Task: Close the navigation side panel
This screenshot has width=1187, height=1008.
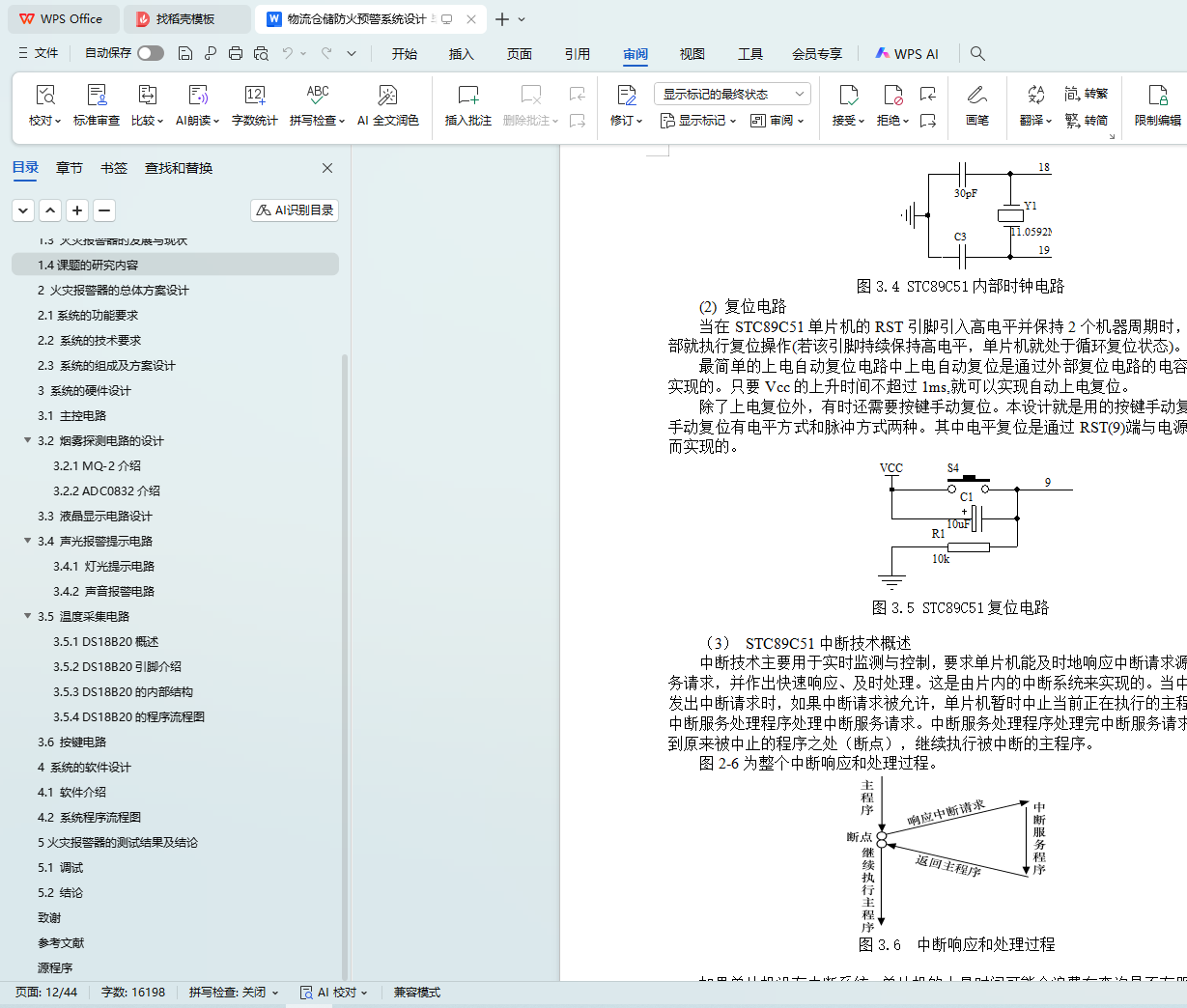Action: click(327, 168)
